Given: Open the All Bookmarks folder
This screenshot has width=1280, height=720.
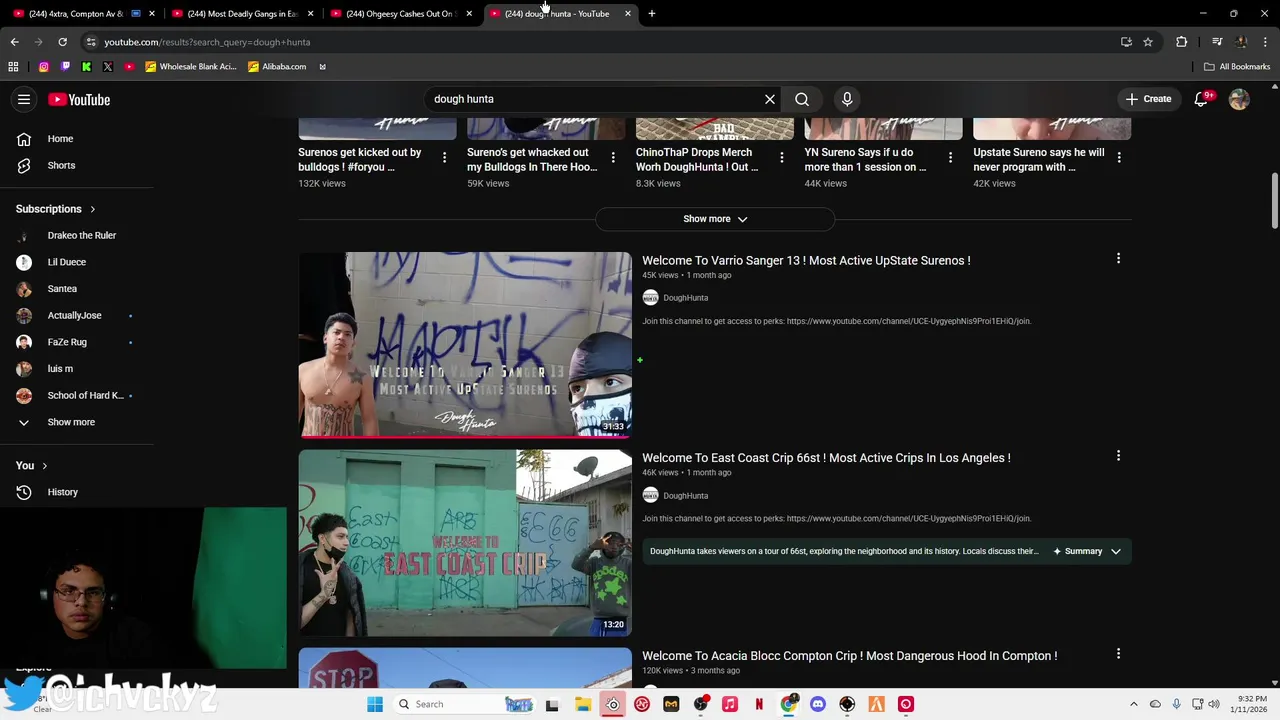Looking at the screenshot, I should coord(1237,67).
